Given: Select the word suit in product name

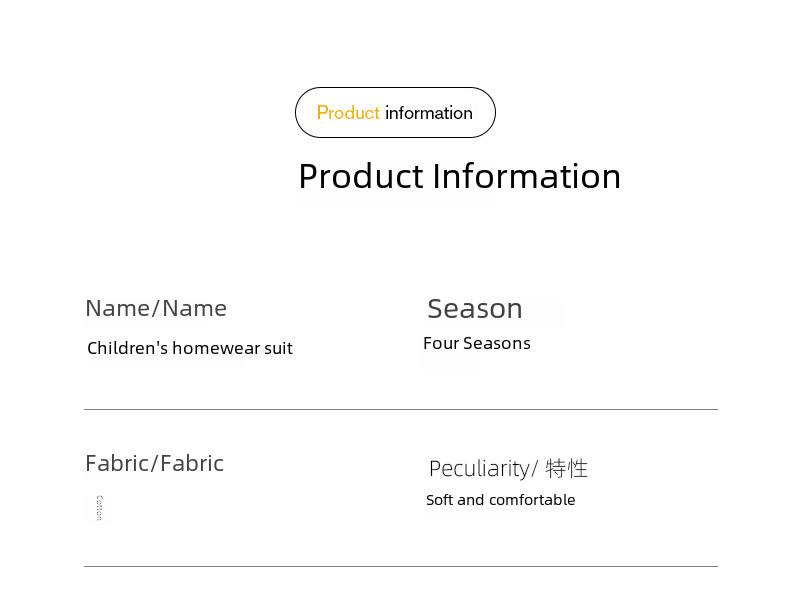Looking at the screenshot, I should coord(279,348).
